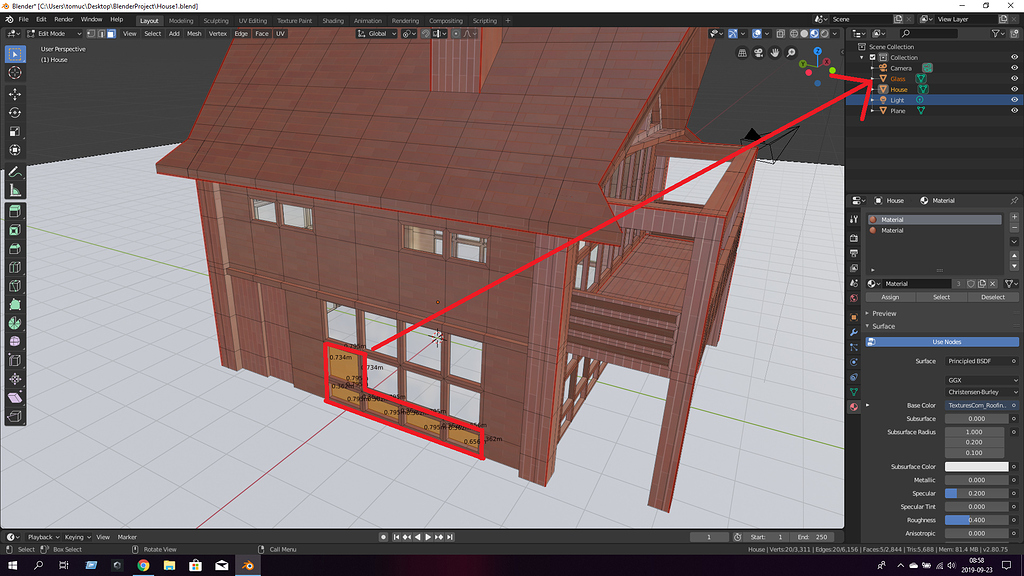Choose the Inset Faces tool

pyautogui.click(x=14, y=230)
